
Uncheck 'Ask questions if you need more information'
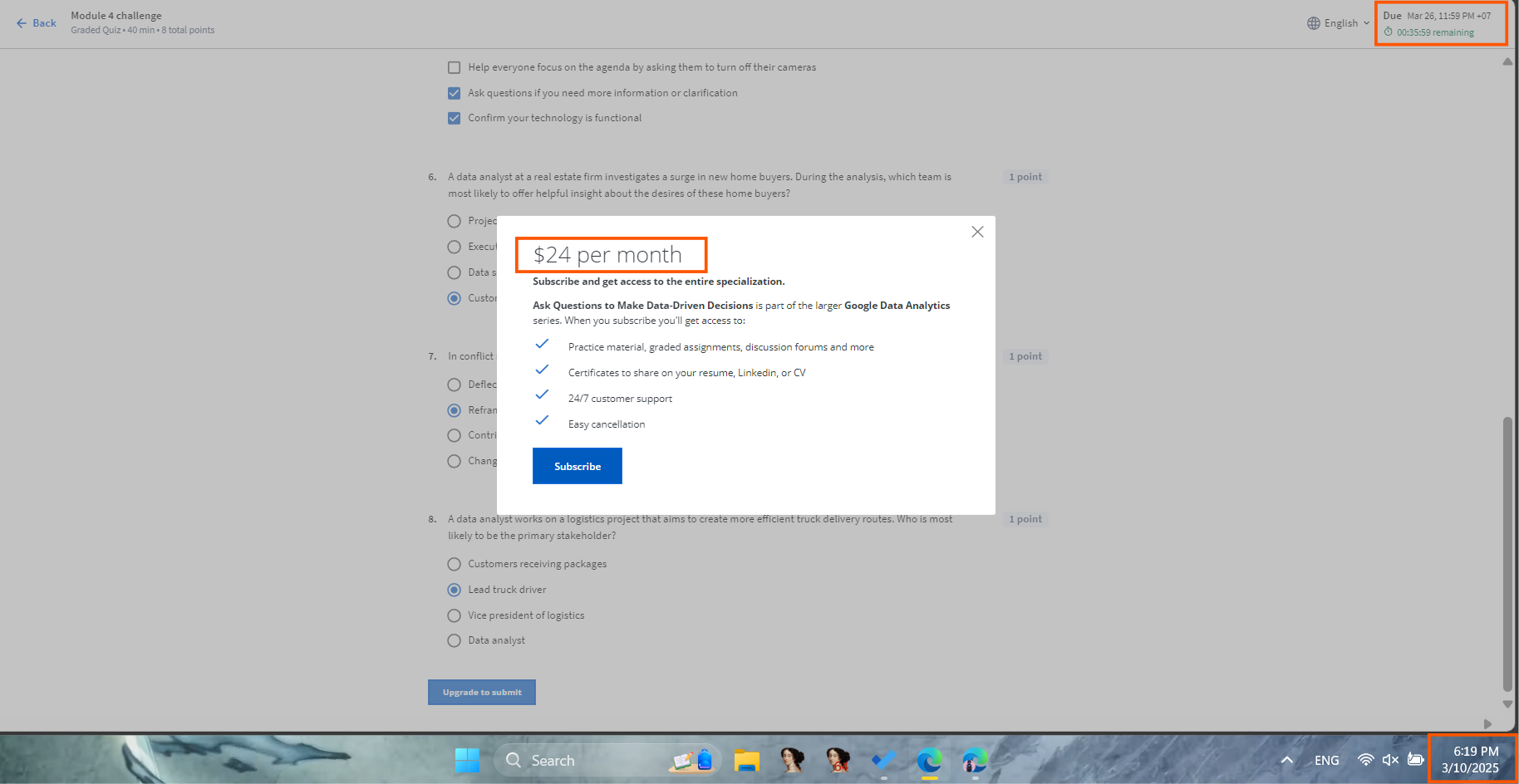(x=455, y=93)
